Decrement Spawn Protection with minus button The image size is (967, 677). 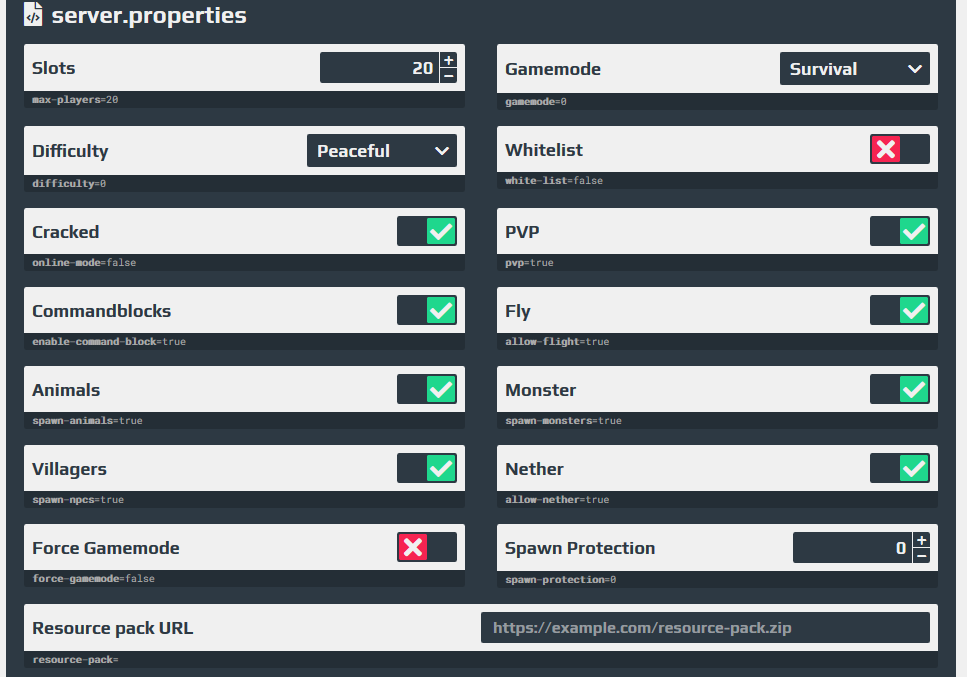click(922, 556)
